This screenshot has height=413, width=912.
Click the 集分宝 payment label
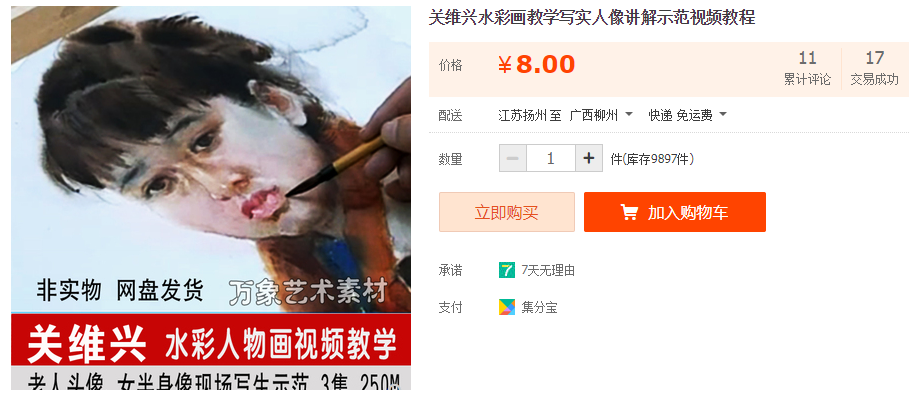click(539, 308)
